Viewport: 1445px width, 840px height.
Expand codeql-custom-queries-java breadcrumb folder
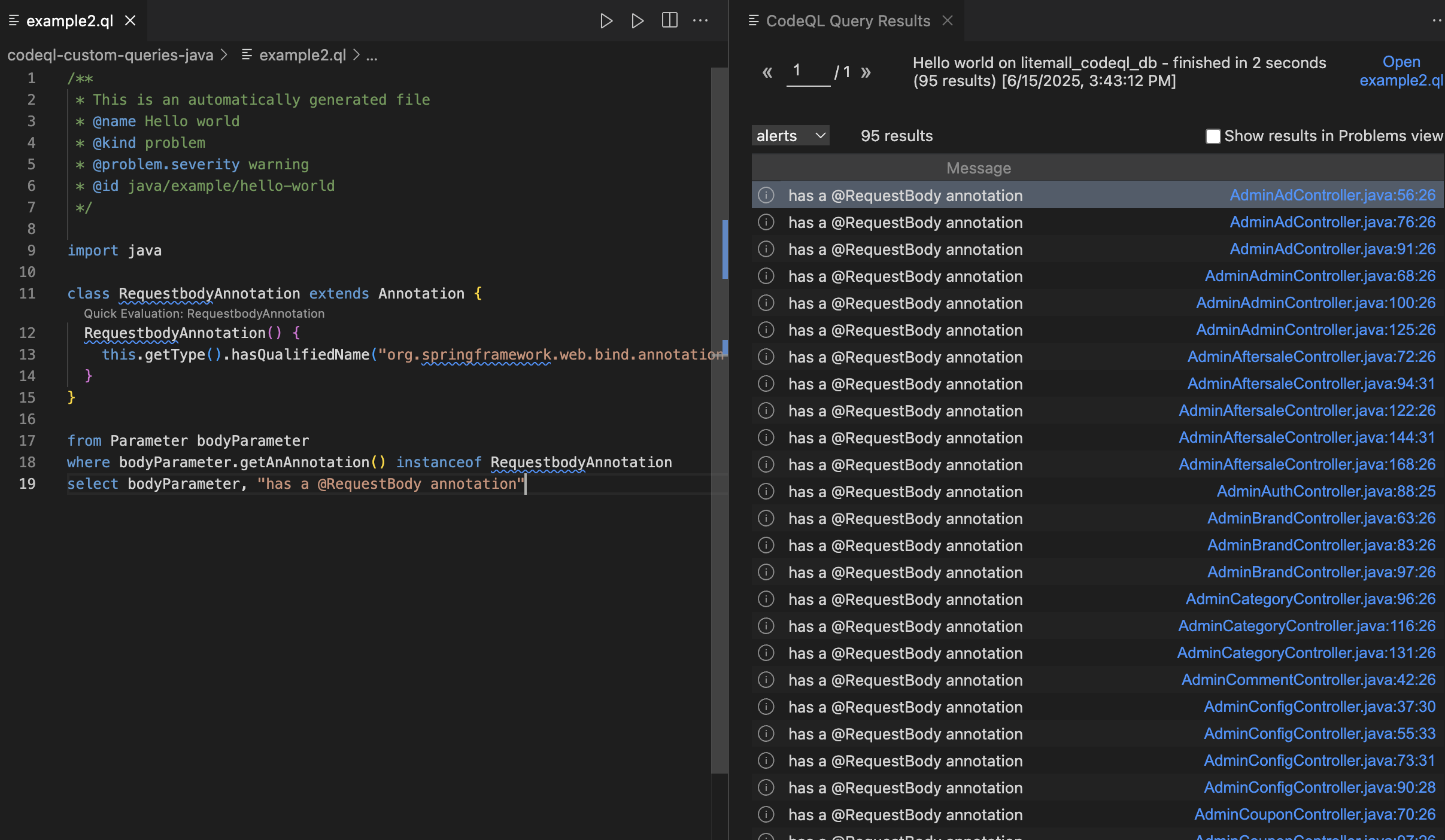[110, 56]
